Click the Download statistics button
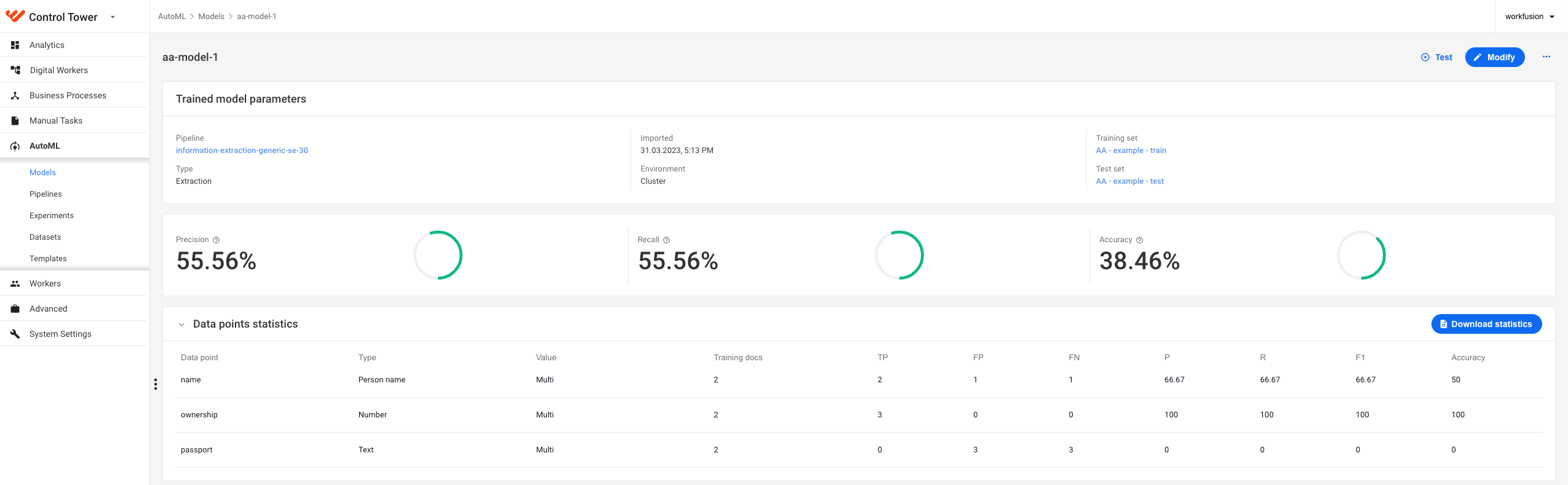The image size is (1568, 485). (1486, 324)
